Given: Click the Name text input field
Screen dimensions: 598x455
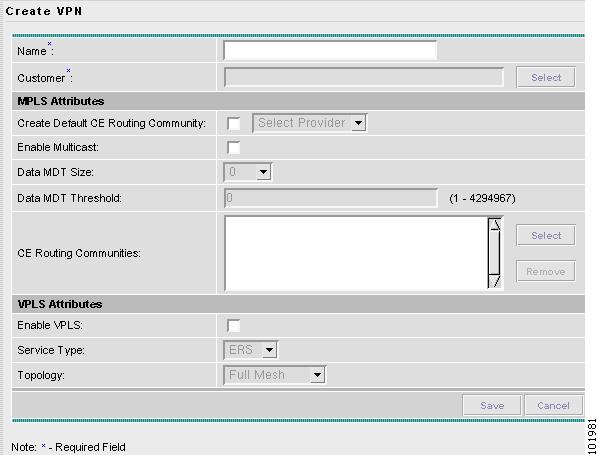Looking at the screenshot, I should 330,50.
